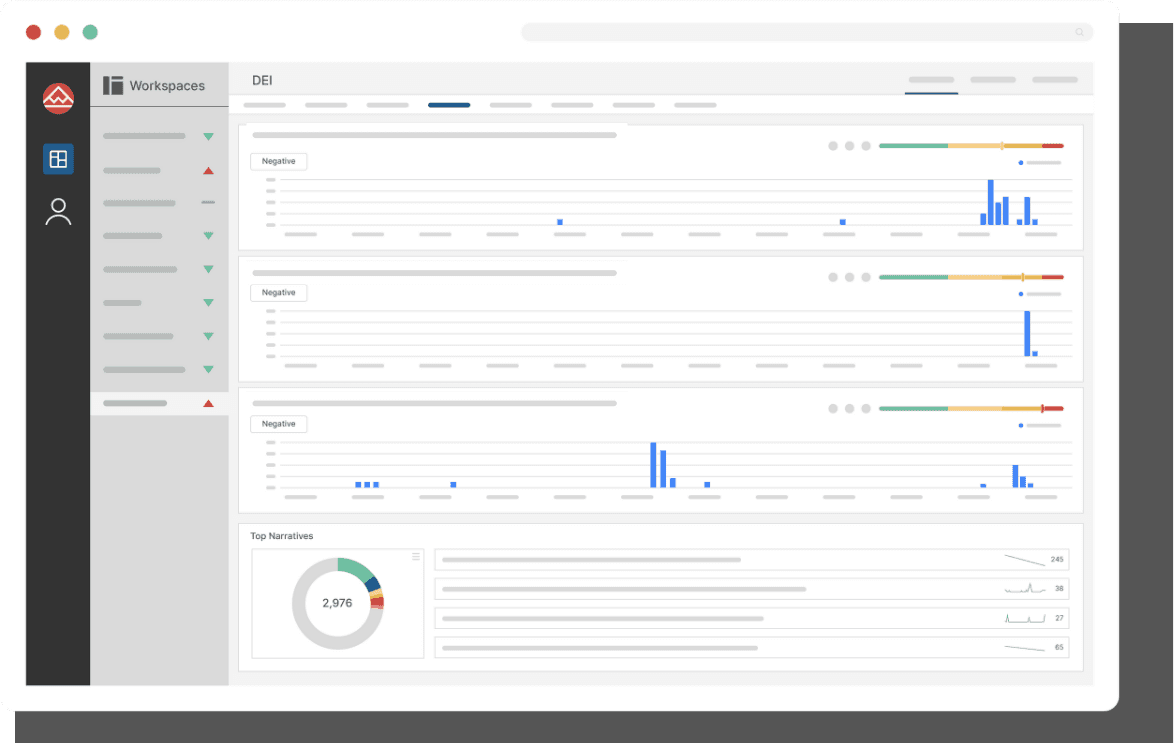Click the DEI workspace title
The image size is (1174, 744).
click(262, 80)
